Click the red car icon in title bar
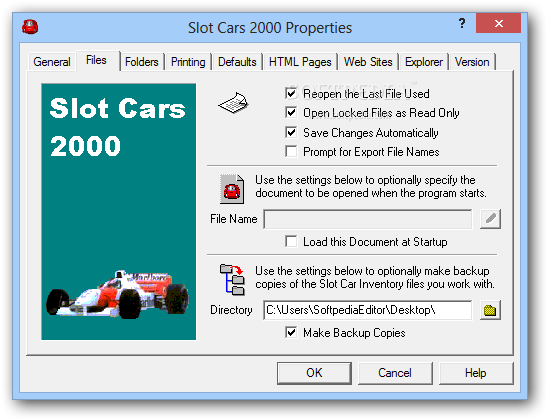The height and width of the screenshot is (420, 548). (30, 27)
